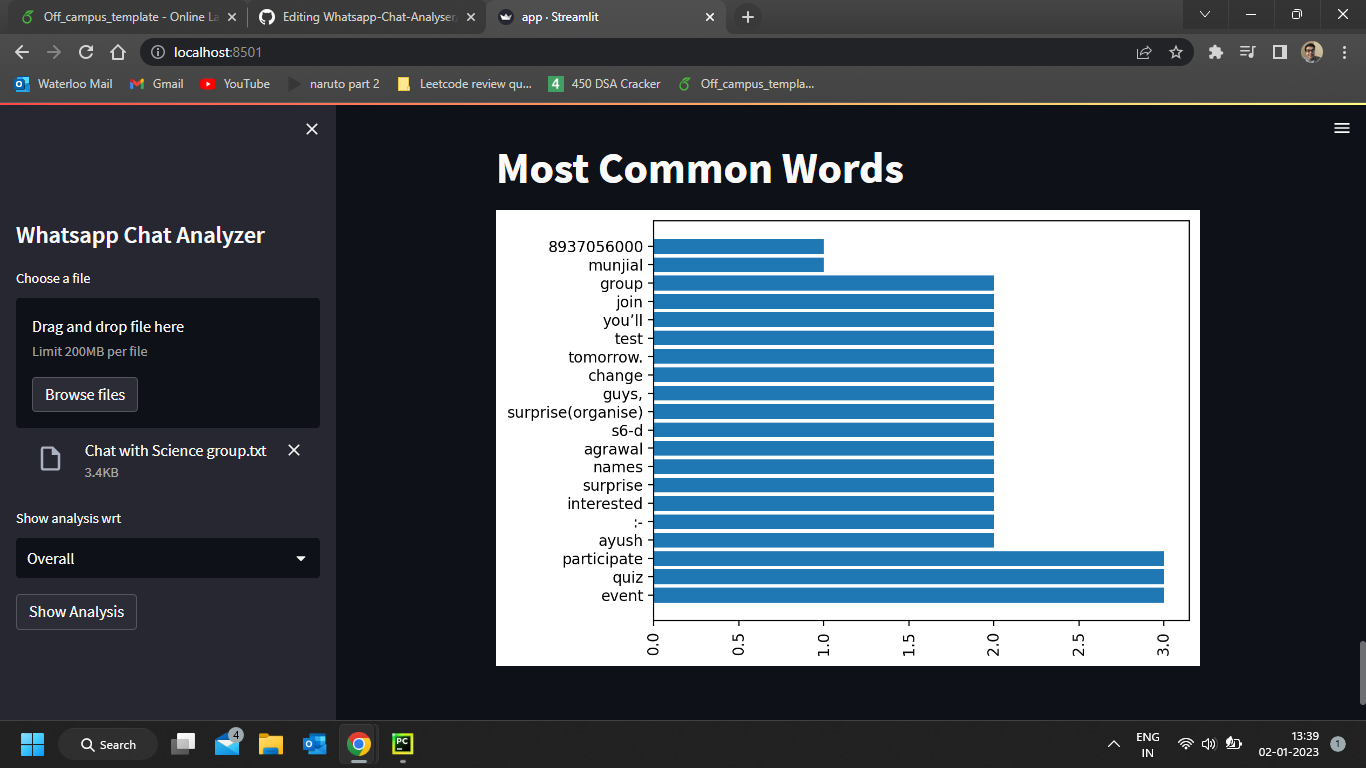Screen dimensions: 1366x768
Task: Toggle the speaker volume icon in system tray
Action: [x=1207, y=744]
